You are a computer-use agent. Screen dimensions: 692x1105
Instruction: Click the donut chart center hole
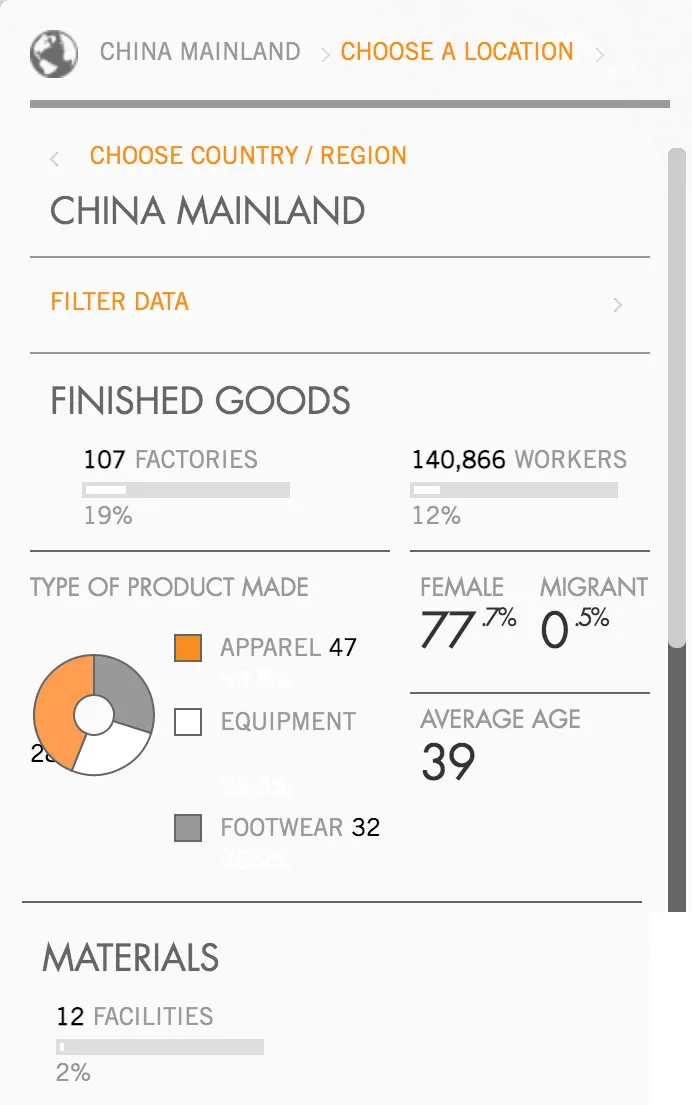point(94,714)
